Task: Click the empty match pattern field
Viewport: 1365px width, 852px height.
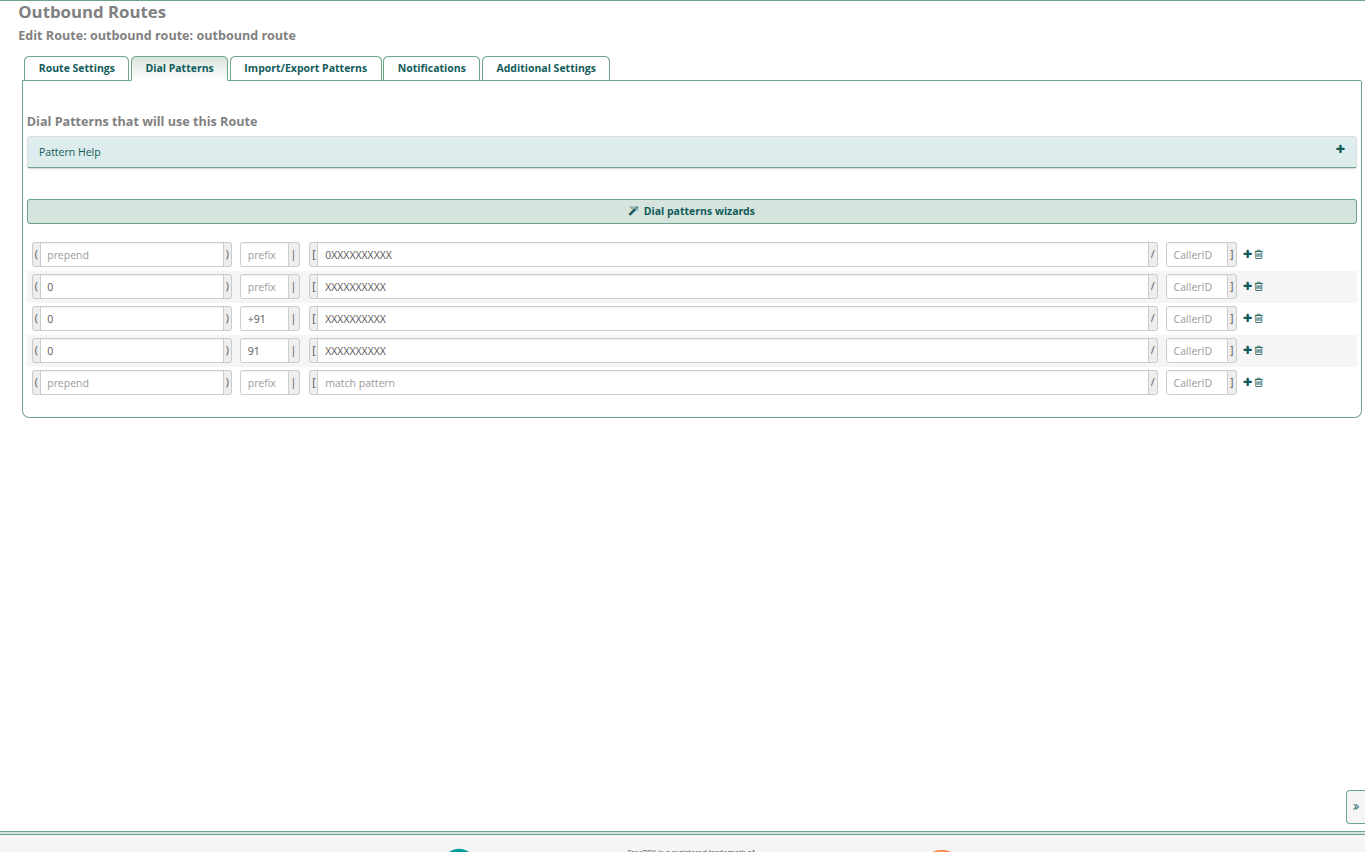Action: coord(732,383)
